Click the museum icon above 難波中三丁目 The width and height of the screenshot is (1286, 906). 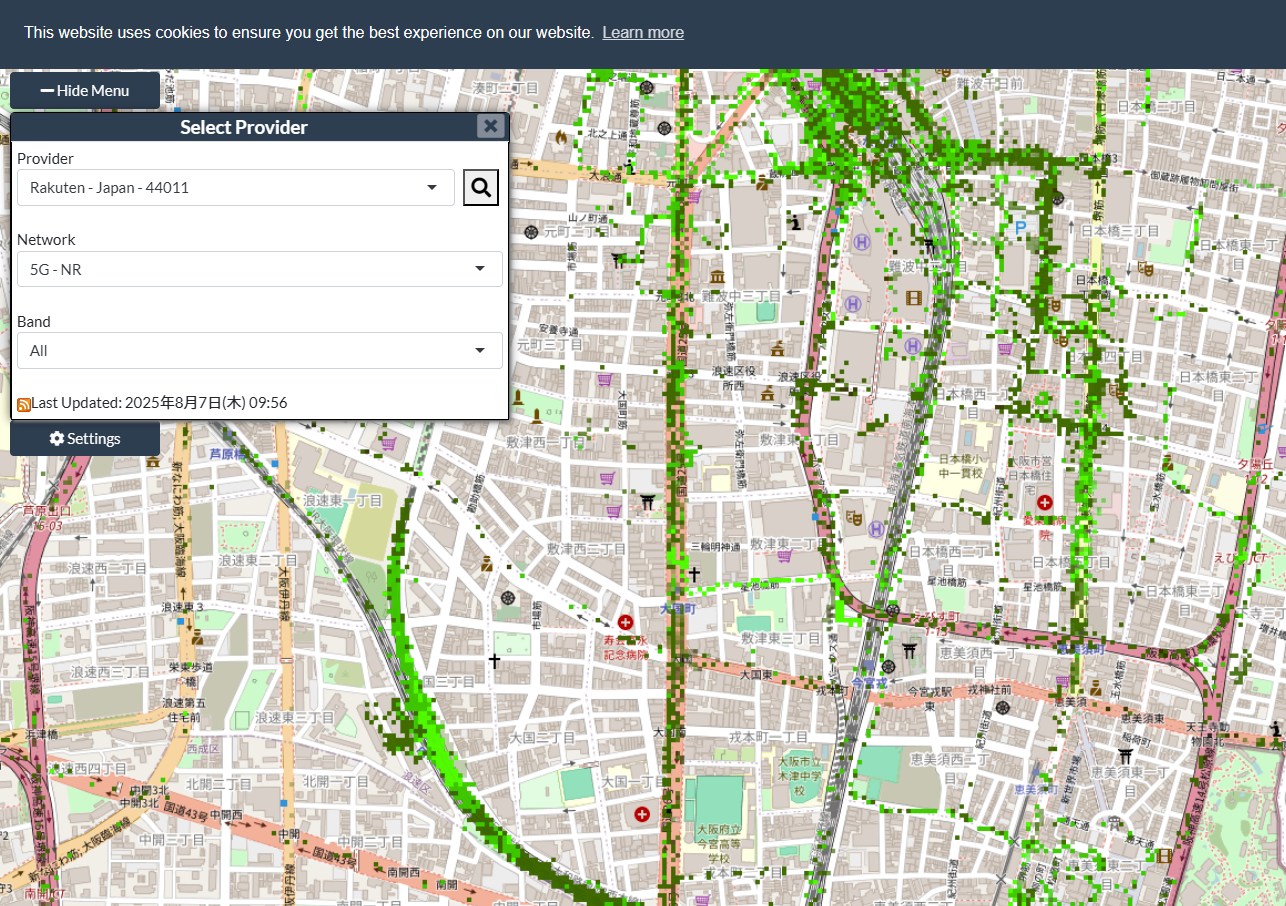tap(717, 276)
